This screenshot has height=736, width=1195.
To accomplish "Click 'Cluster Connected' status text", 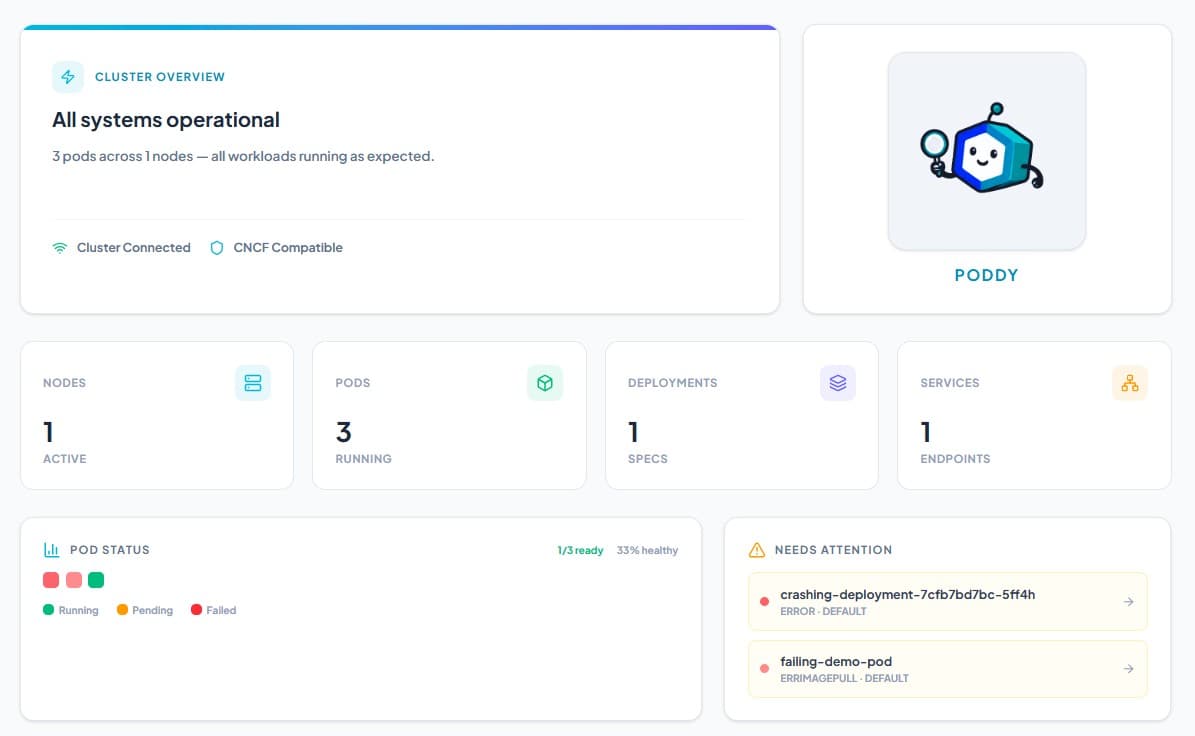I will pyautogui.click(x=133, y=248).
